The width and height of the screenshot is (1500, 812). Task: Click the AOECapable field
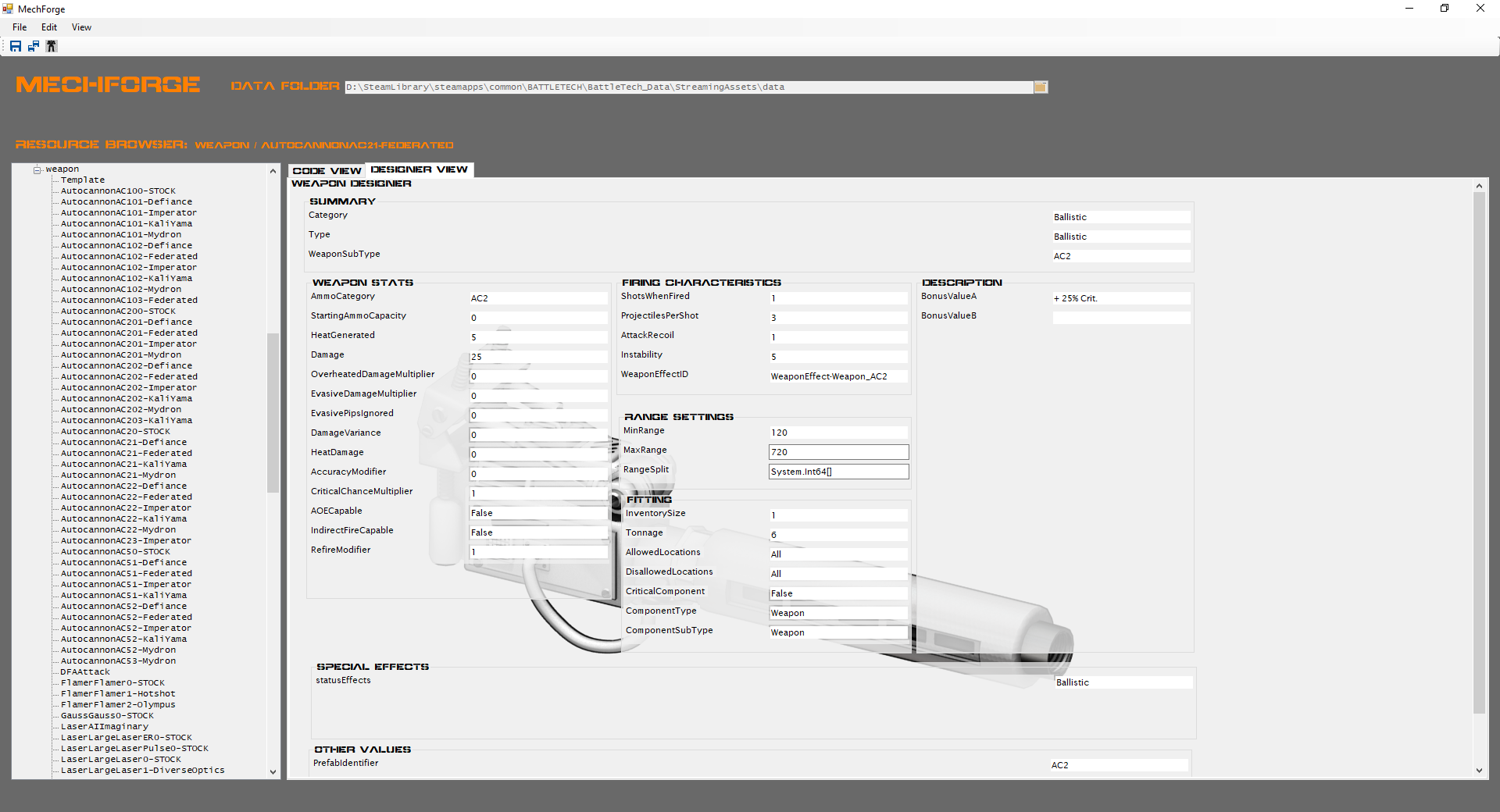point(538,513)
